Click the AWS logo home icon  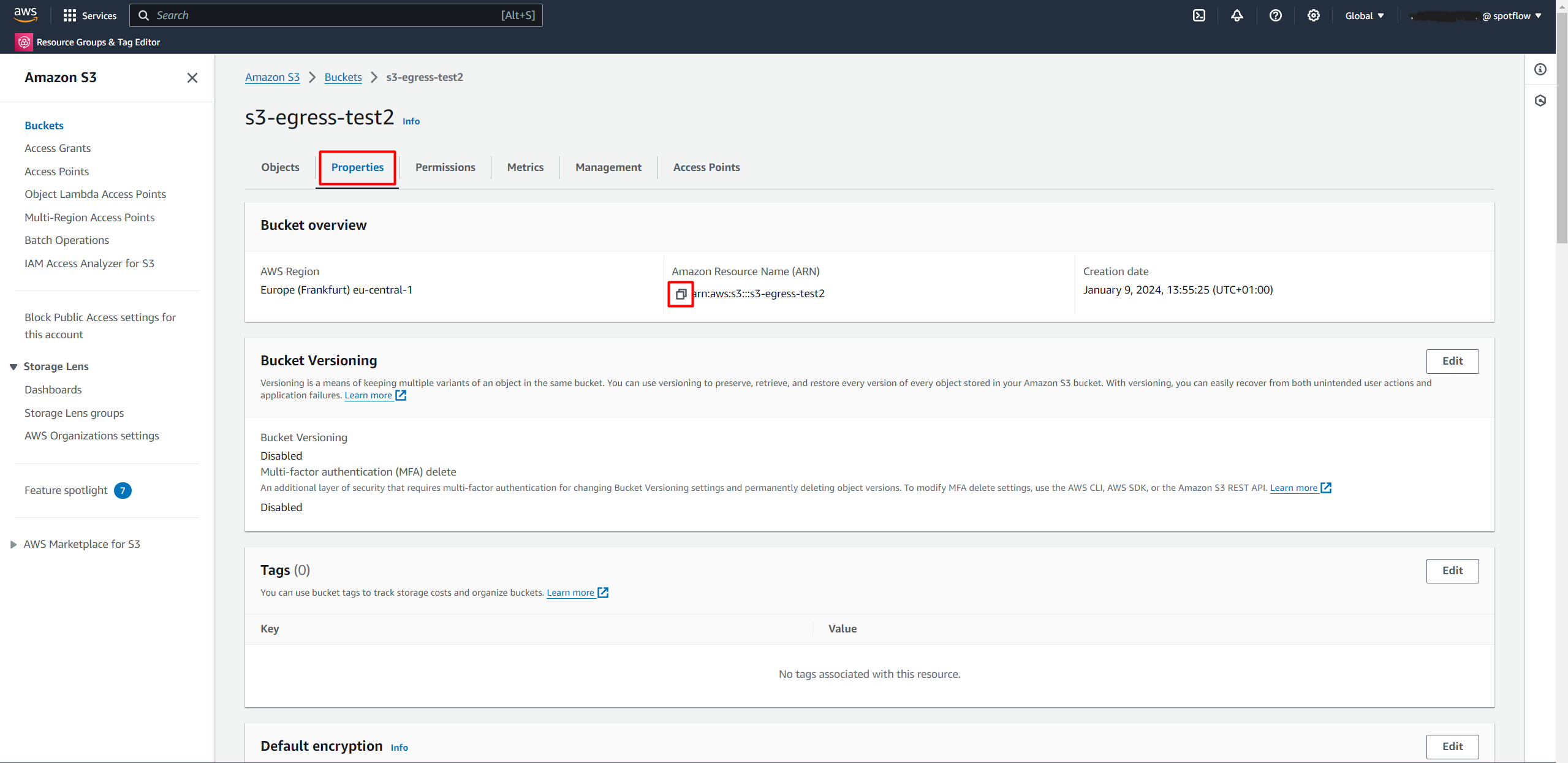click(25, 15)
